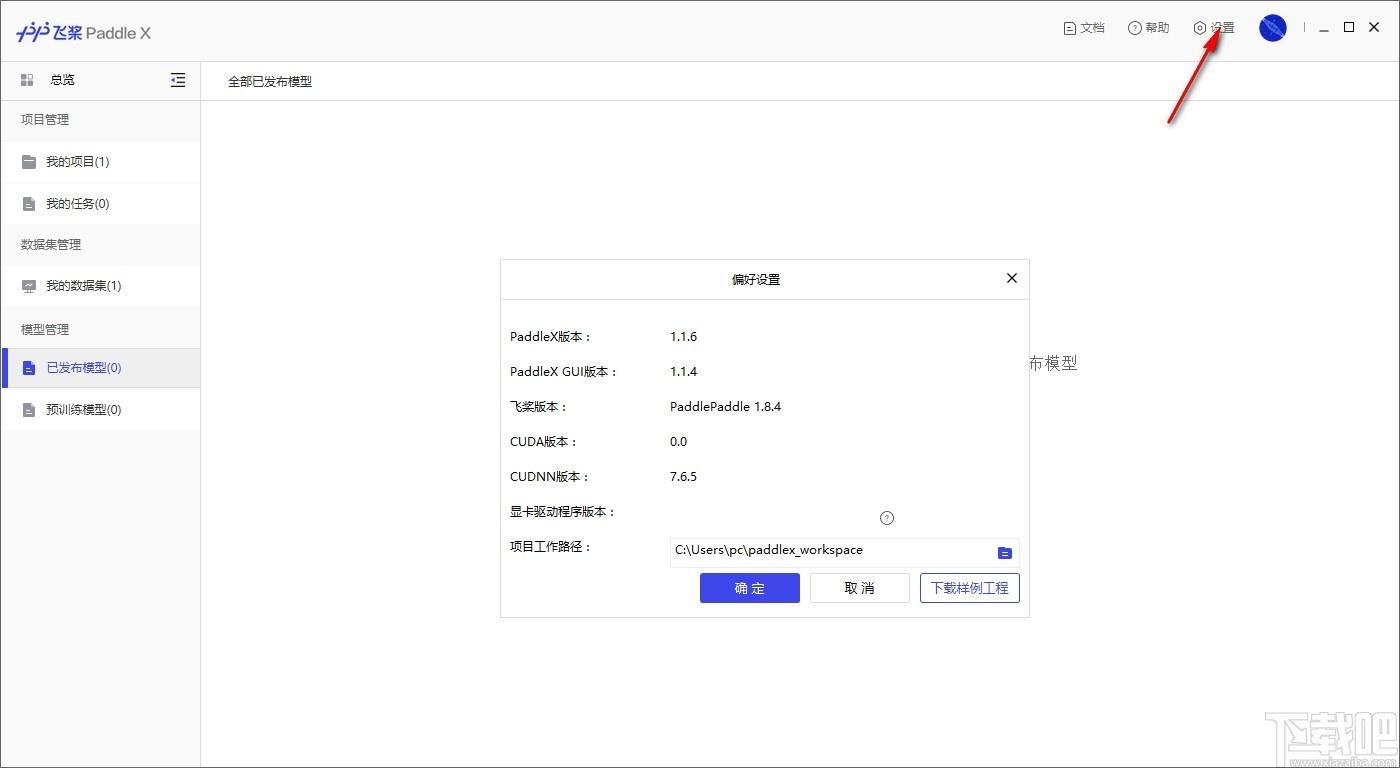Viewport: 1400px width, 768px height.
Task: Close the PaddleX application window
Action: coord(1374,28)
